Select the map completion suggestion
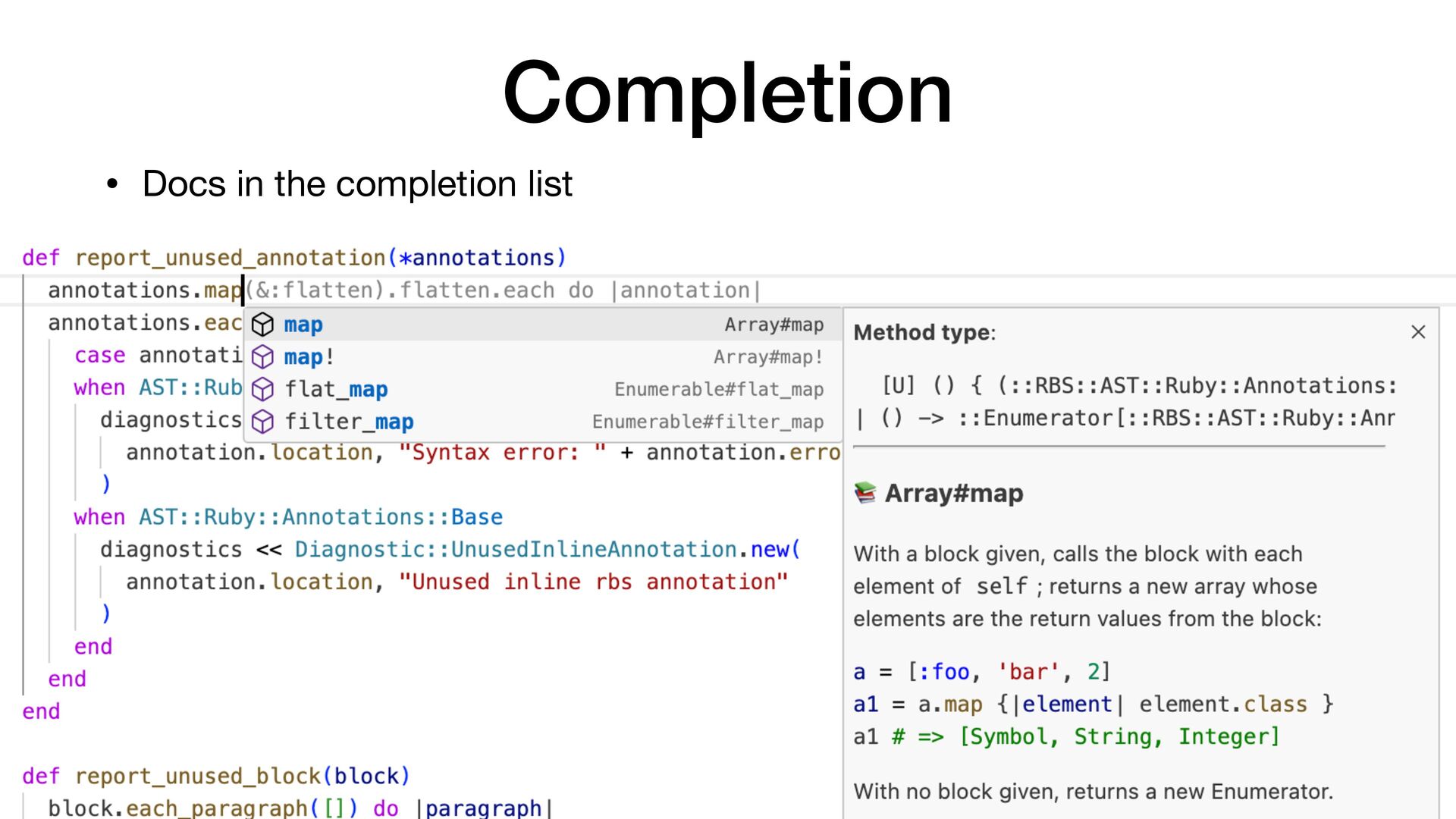1456x819 pixels. (x=303, y=325)
